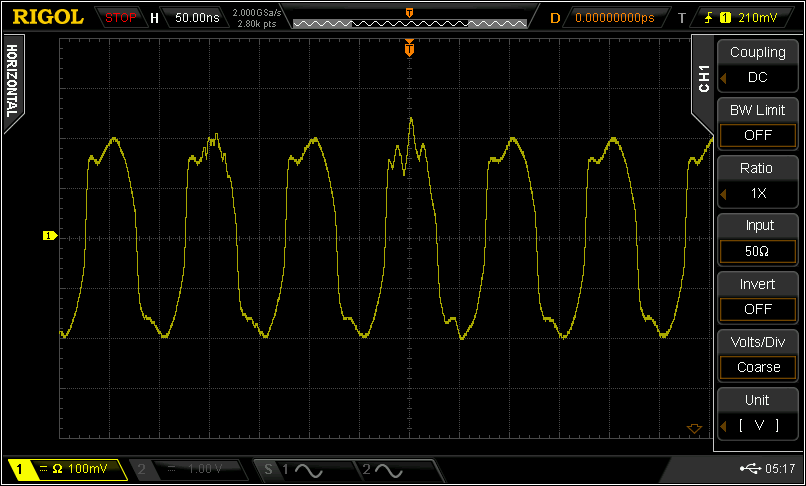Click the 50.00ns horizontal timebase value
This screenshot has height=486, width=806.
click(197, 17)
